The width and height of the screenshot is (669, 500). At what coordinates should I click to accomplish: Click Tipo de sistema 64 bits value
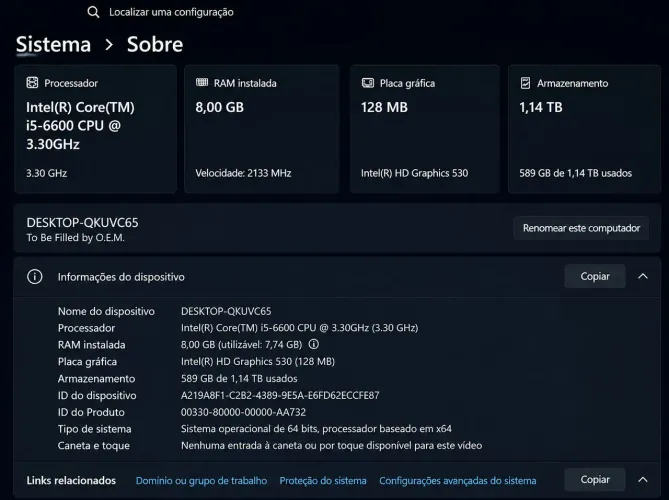click(316, 429)
